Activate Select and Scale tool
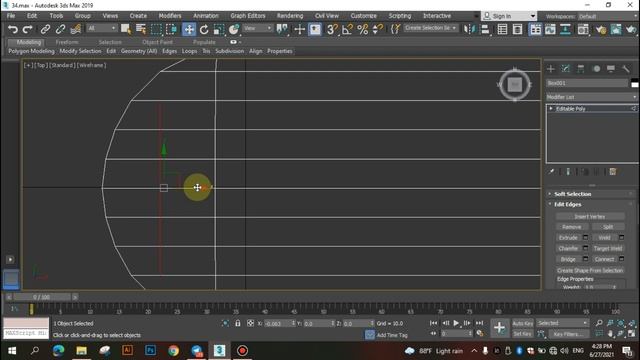Image resolution: width=640 pixels, height=360 pixels. pos(219,29)
